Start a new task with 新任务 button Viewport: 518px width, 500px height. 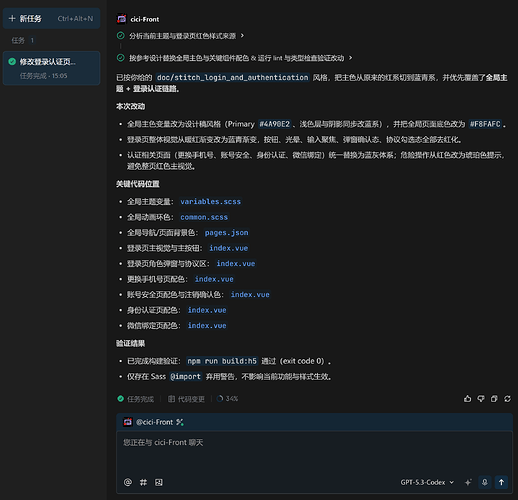point(51,19)
